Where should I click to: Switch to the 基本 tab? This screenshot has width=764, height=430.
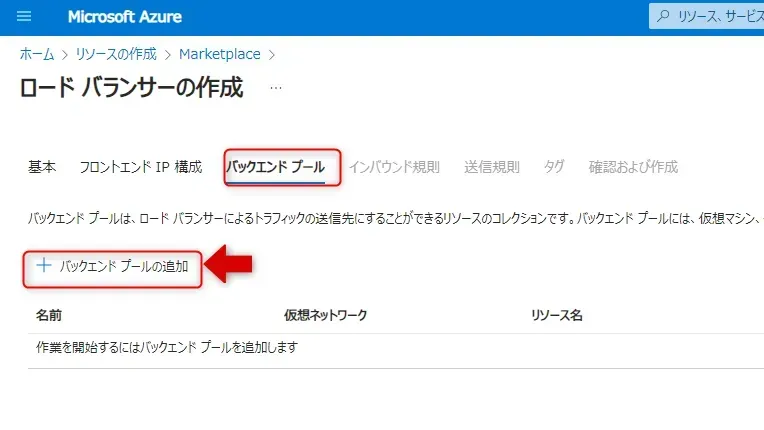[42, 167]
